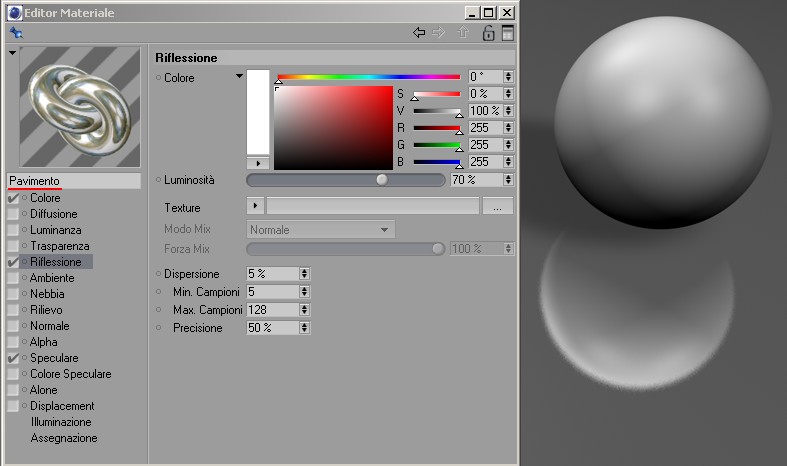
Task: Click the arrow button below white swatch
Action: tap(258, 163)
